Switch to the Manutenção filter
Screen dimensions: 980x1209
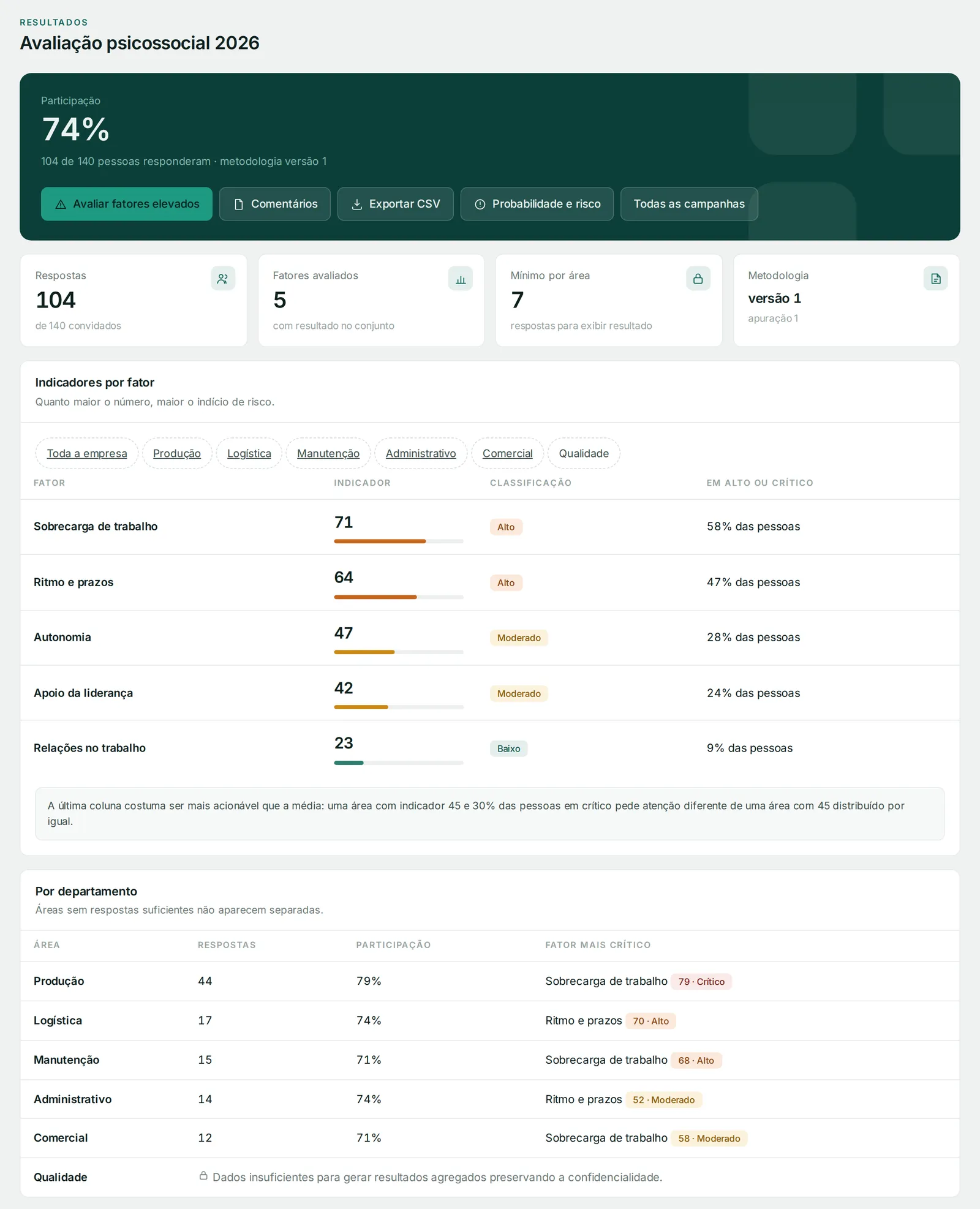[328, 453]
